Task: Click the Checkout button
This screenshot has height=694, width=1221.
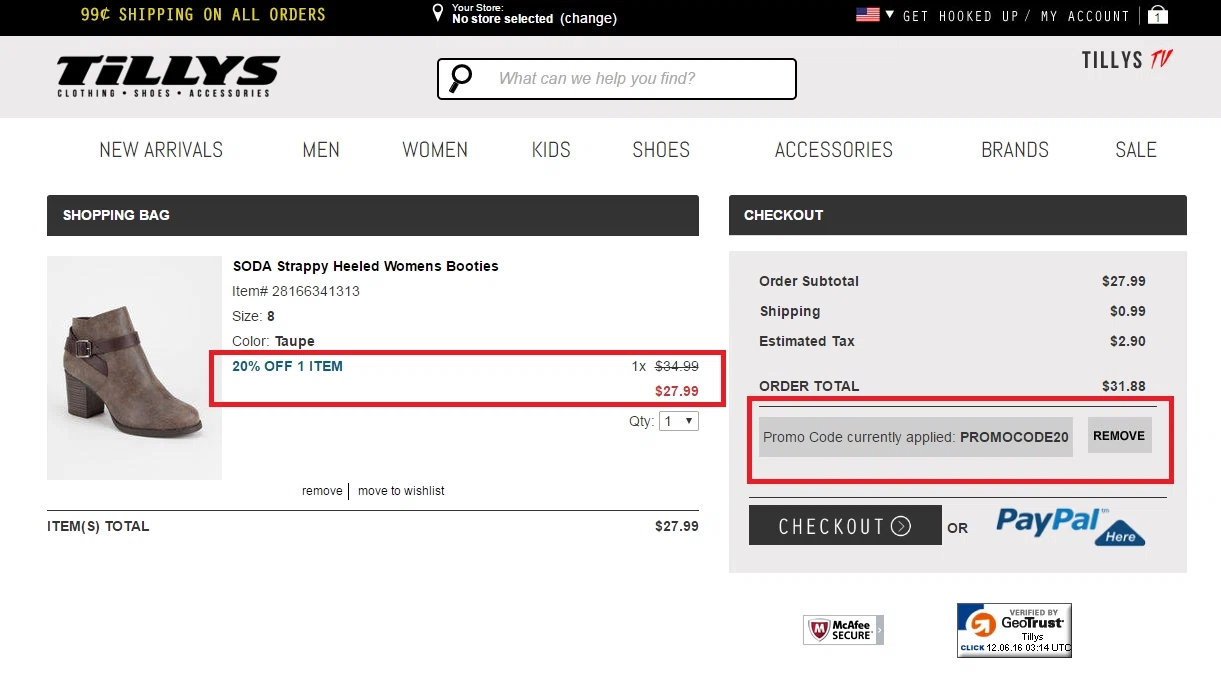Action: click(845, 525)
